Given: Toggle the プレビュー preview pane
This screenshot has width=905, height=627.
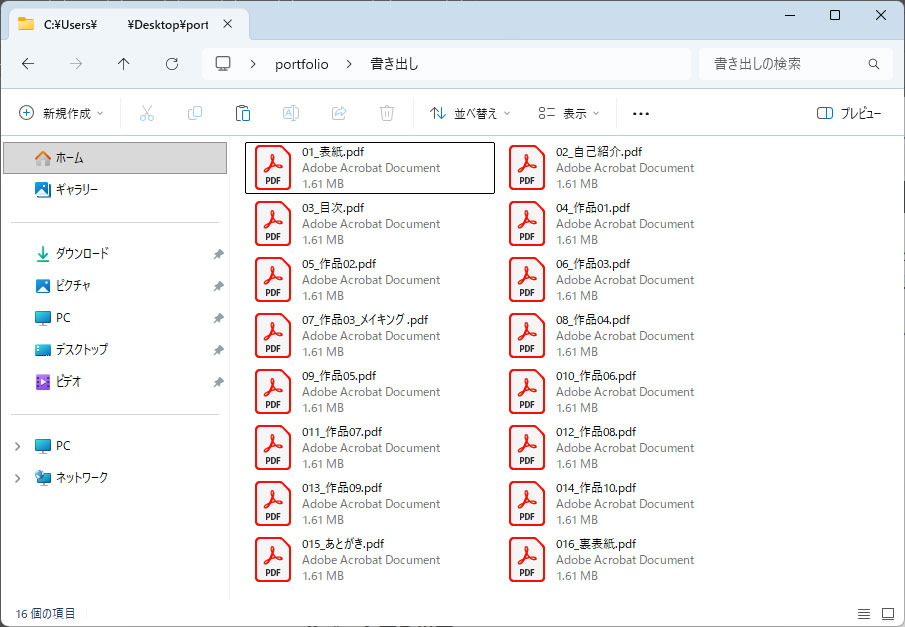Looking at the screenshot, I should click(x=849, y=113).
